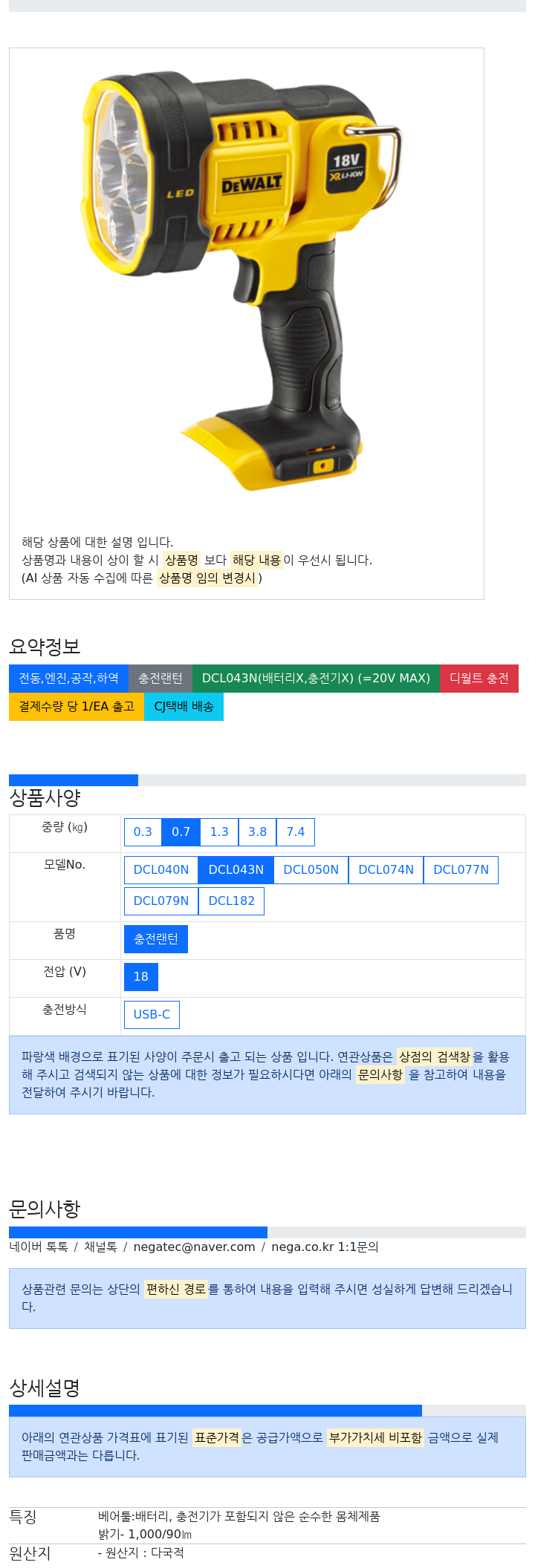Choose the USB-C charging option
The width and height of the screenshot is (535, 1568).
tap(152, 1015)
